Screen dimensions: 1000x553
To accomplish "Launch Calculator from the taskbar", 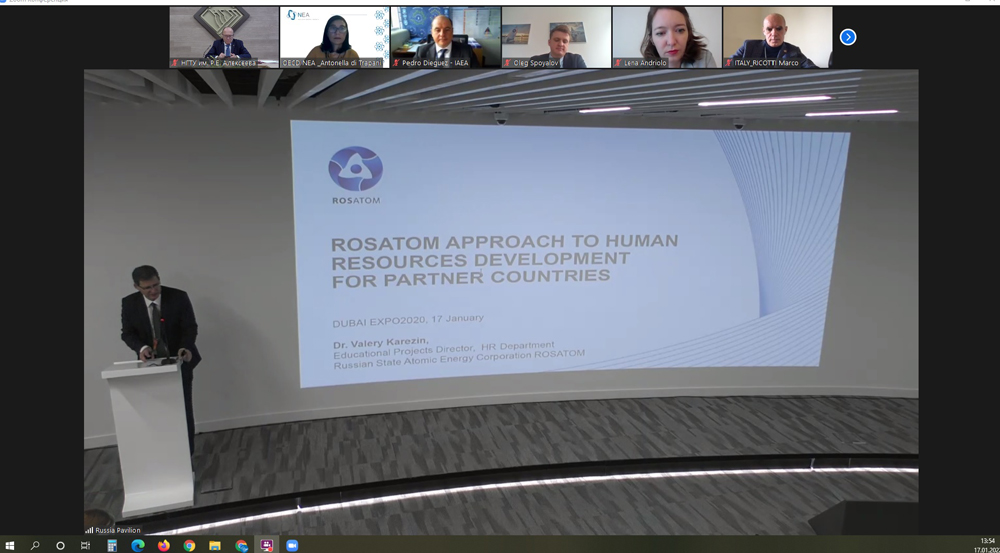I will 112,545.
